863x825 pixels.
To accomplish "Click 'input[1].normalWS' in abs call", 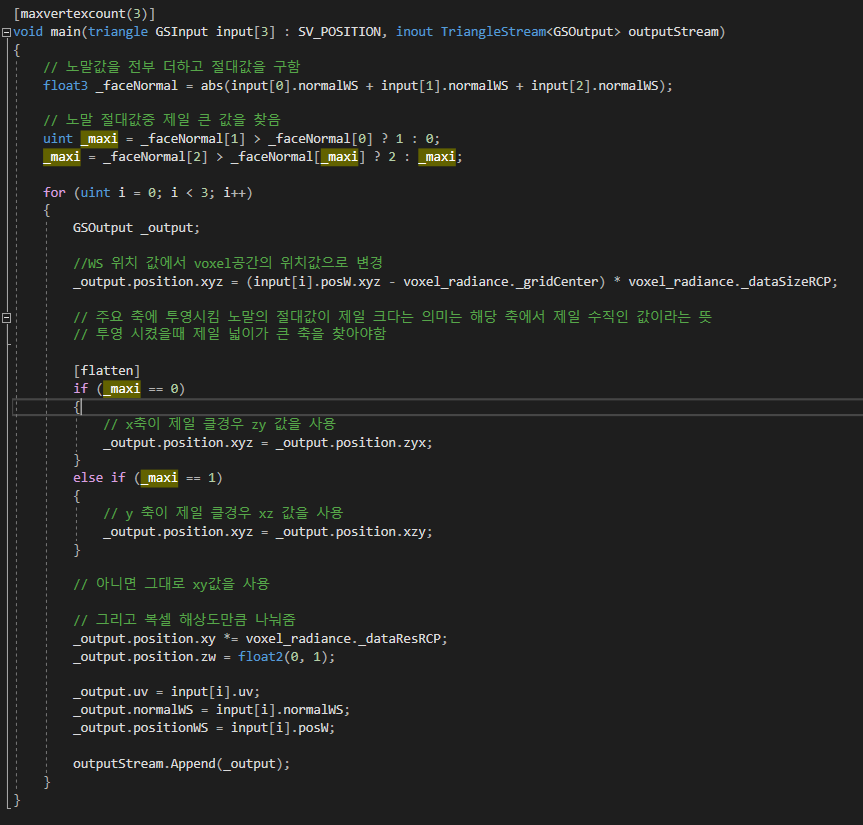I will (x=445, y=86).
